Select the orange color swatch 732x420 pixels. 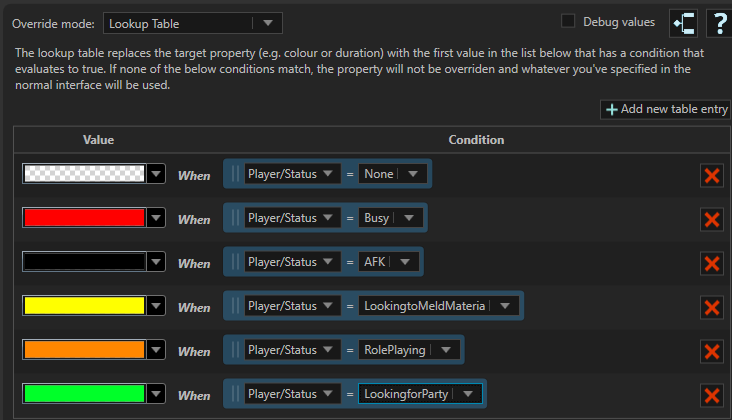84,350
